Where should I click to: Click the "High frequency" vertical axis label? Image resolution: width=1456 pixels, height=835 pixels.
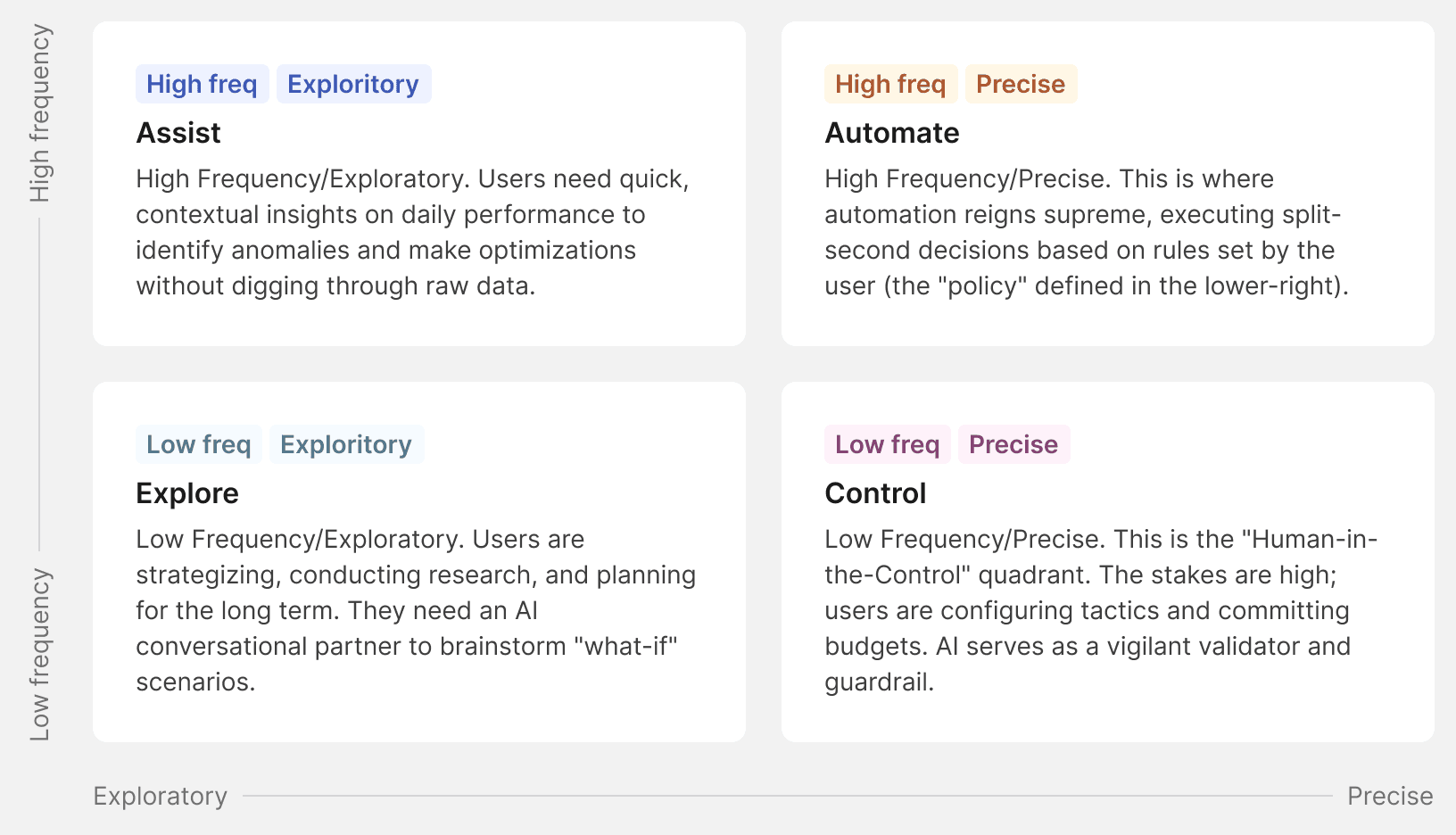pos(40,113)
